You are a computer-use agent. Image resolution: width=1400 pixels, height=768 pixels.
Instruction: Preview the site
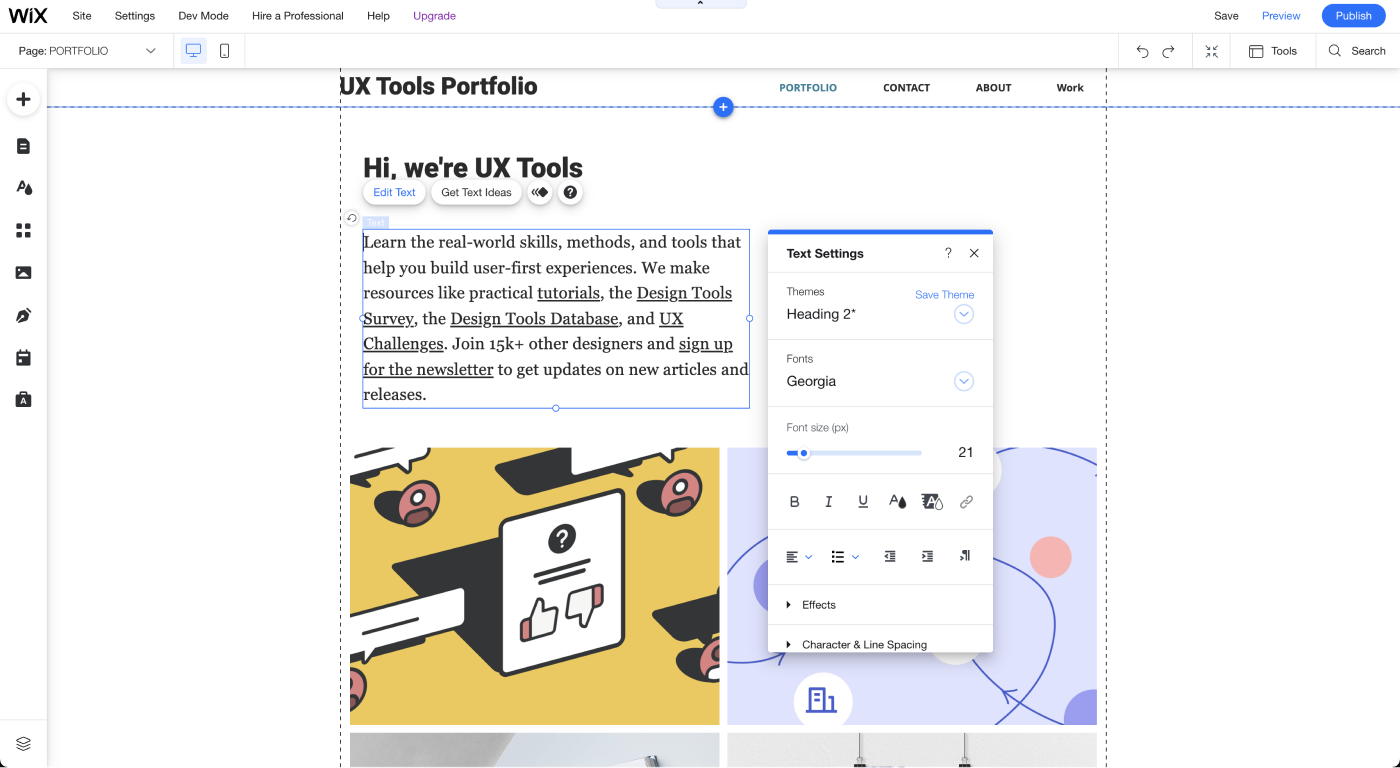tap(1281, 16)
